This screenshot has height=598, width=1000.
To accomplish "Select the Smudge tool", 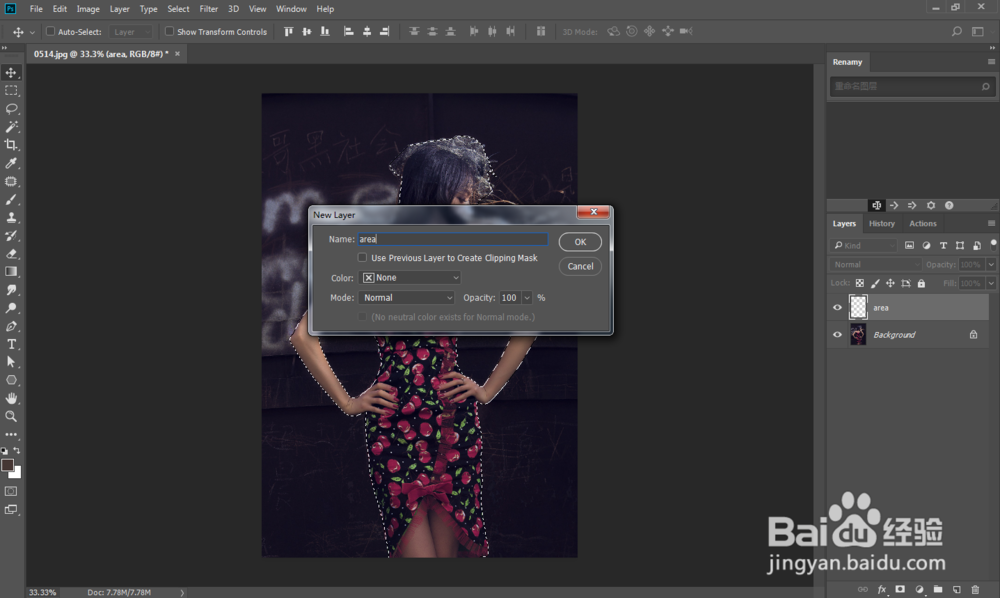I will [11, 289].
